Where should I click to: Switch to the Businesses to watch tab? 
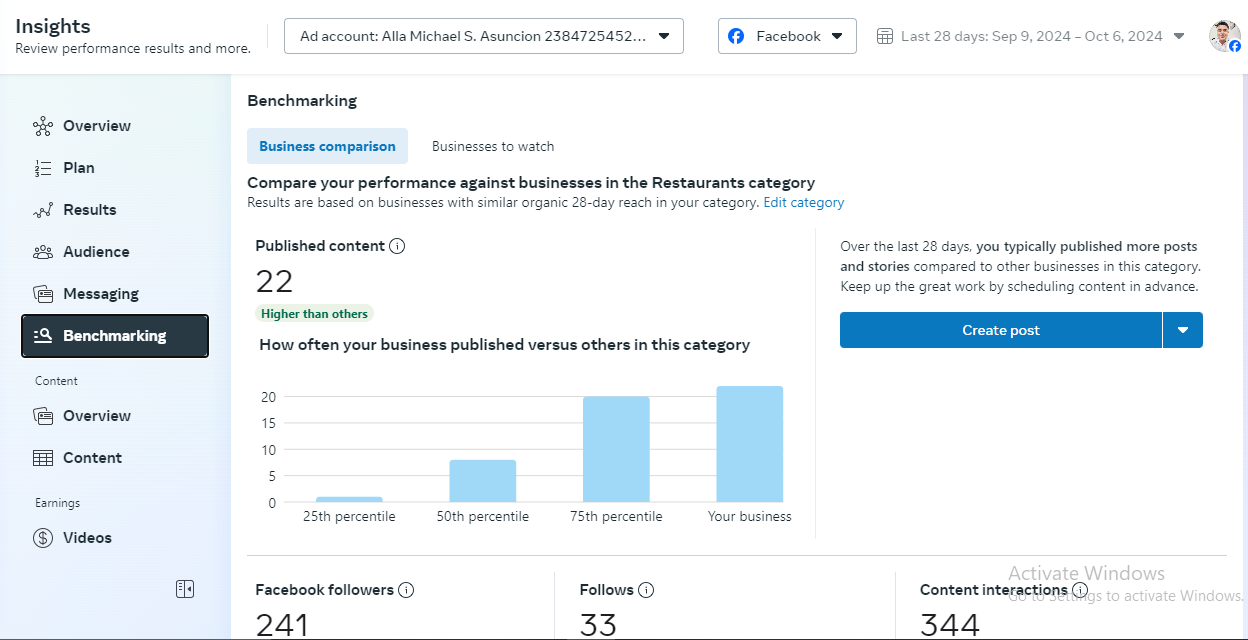493,146
